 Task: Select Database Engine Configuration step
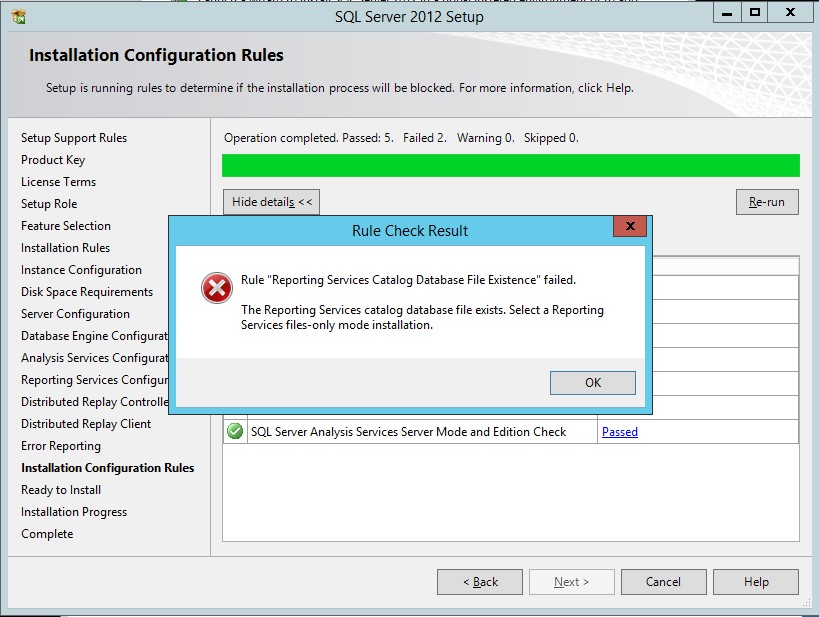[95, 335]
